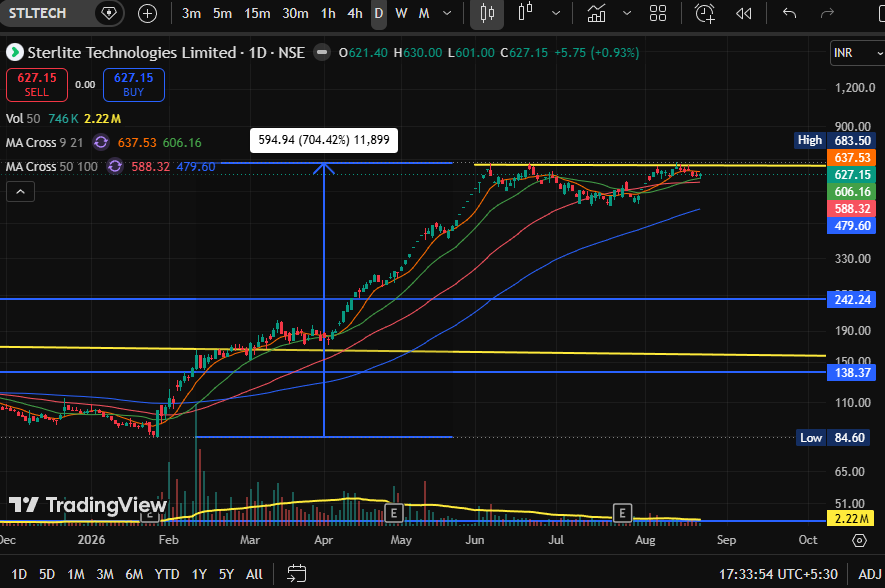Expand the chart style dropdown arrow

tap(556, 14)
